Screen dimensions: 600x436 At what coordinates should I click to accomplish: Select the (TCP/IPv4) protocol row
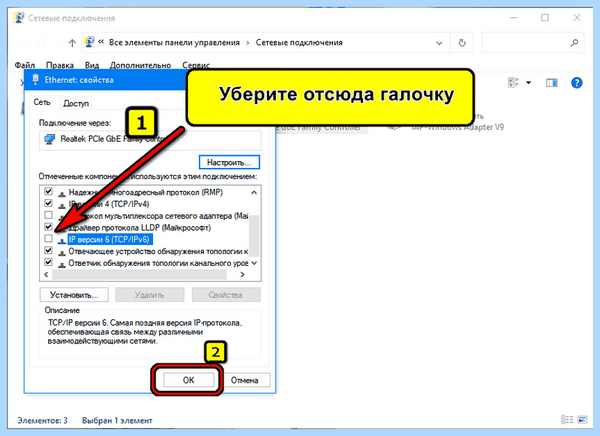coord(109,204)
